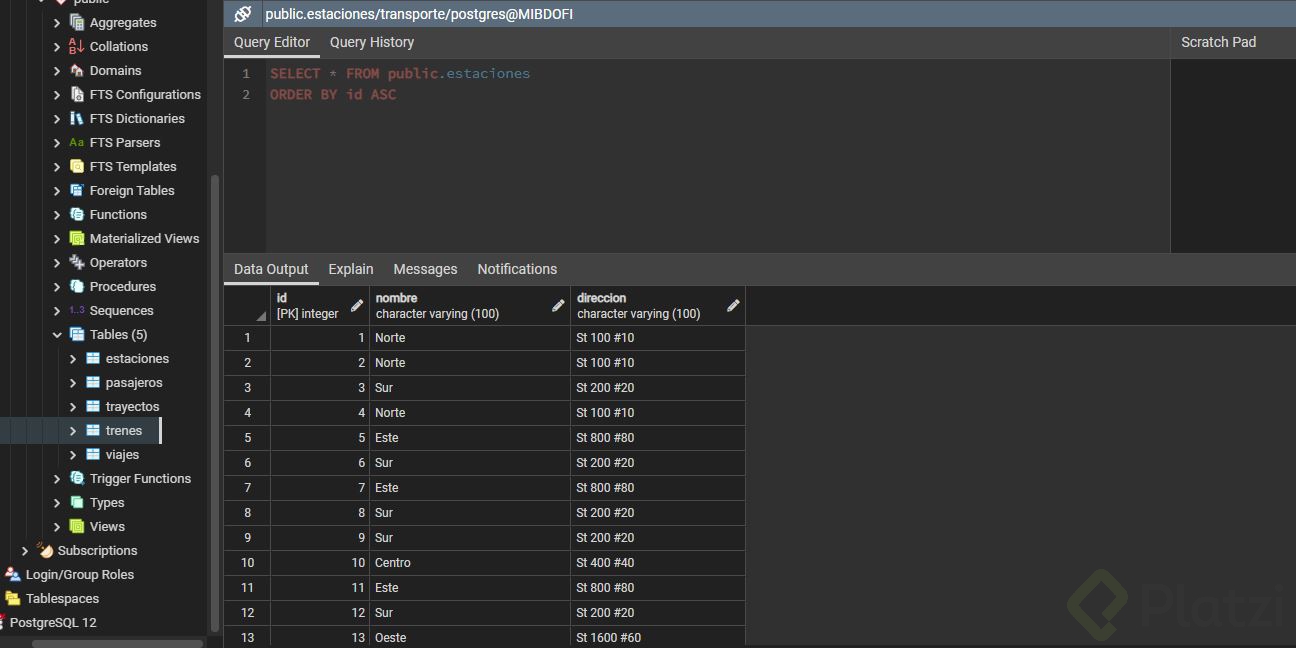Viewport: 1296px width, 648px height.
Task: Click the Procedures node icon
Action: [77, 286]
